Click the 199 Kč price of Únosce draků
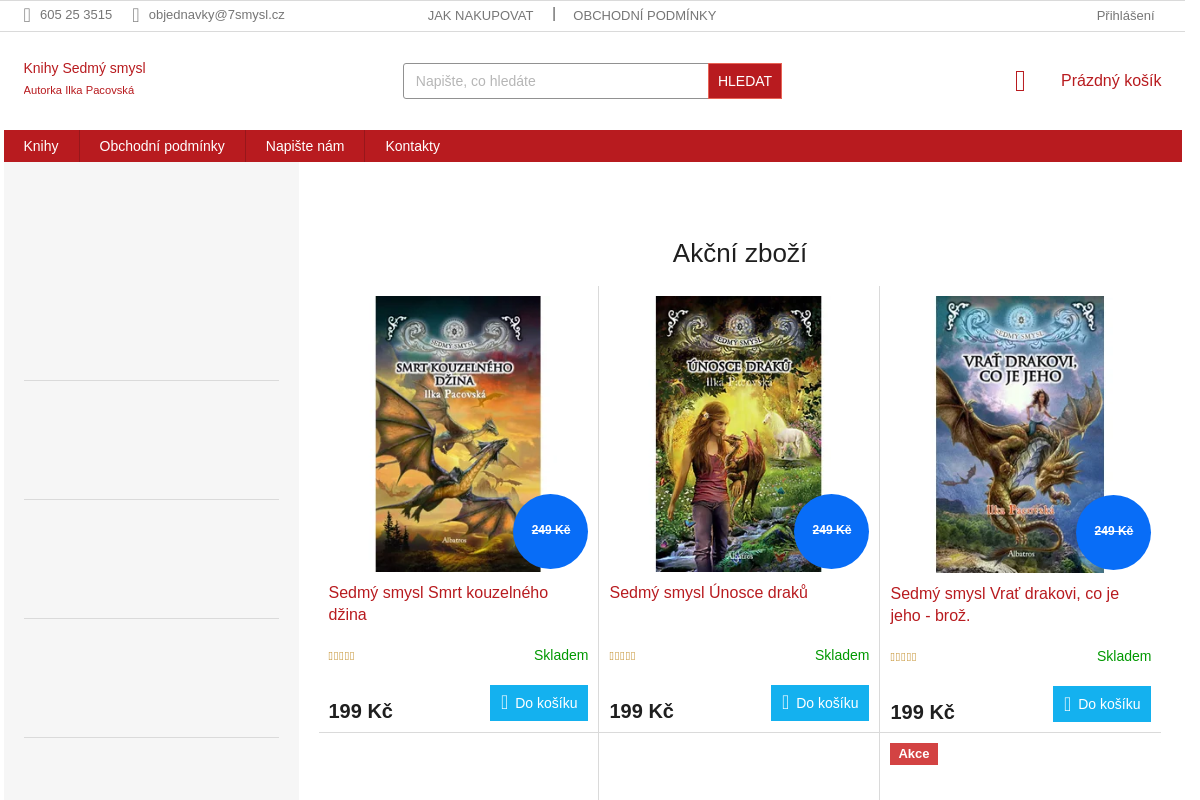 click(x=641, y=711)
